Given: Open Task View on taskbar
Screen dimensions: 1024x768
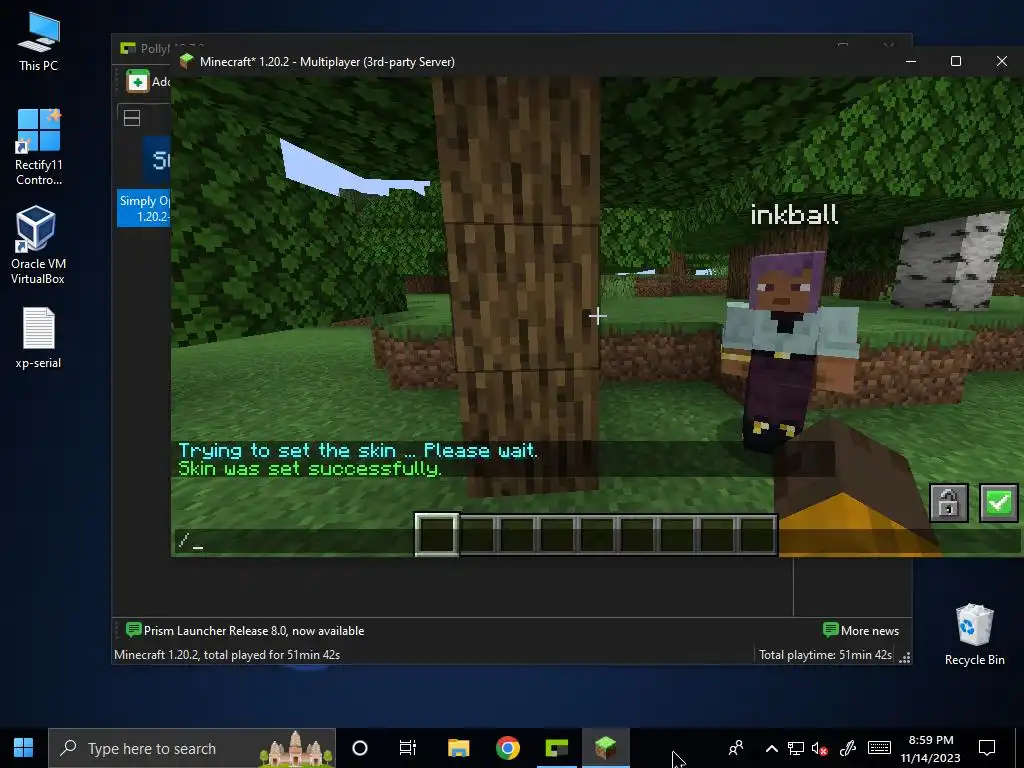Looking at the screenshot, I should (x=408, y=748).
